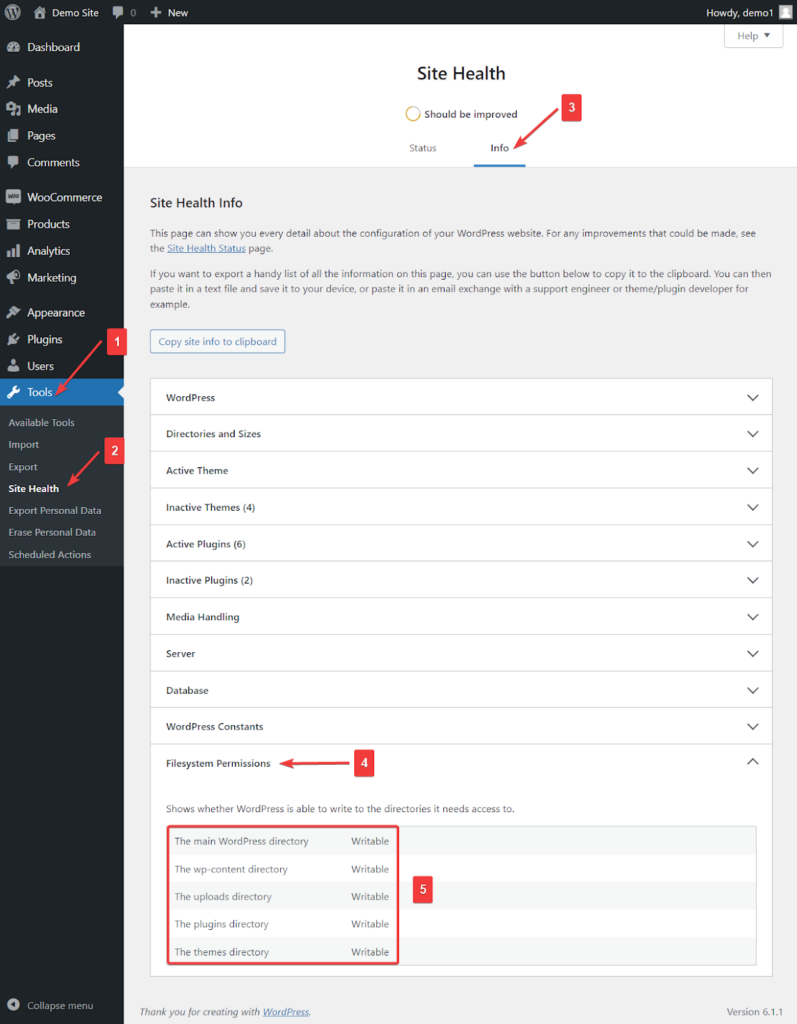This screenshot has width=797, height=1024.
Task: Open Available Tools submenu item
Action: click(41, 423)
